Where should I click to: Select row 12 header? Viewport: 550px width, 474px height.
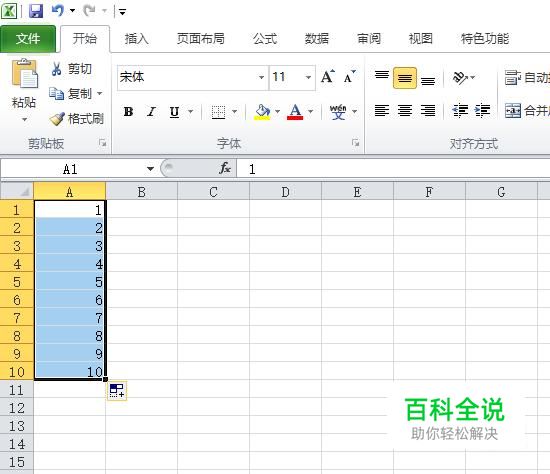(x=17, y=408)
